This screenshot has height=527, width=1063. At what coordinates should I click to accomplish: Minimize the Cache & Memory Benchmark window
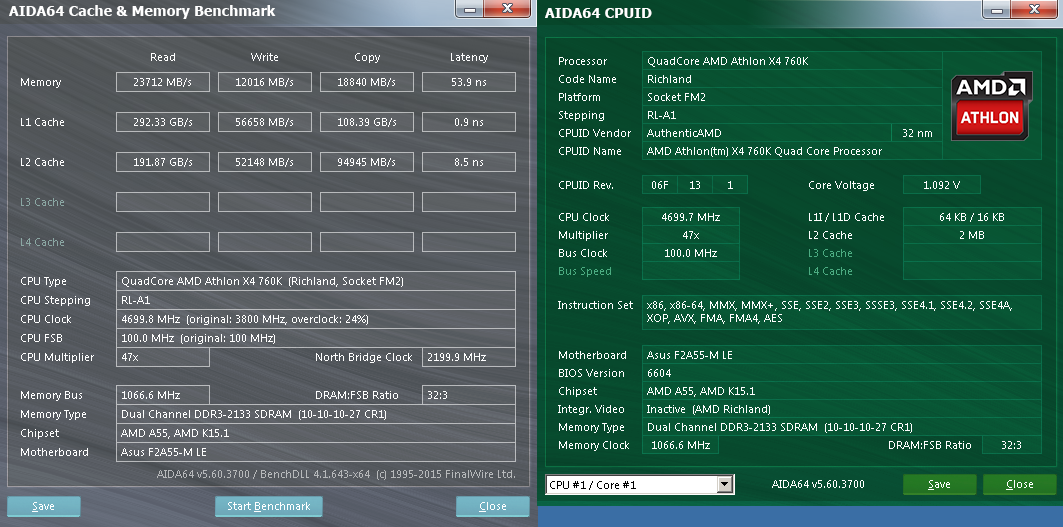(470, 7)
